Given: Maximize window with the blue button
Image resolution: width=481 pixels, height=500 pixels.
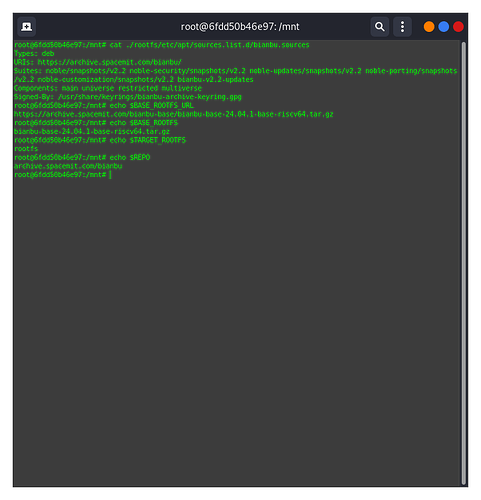Looking at the screenshot, I should pyautogui.click(x=443, y=27).
